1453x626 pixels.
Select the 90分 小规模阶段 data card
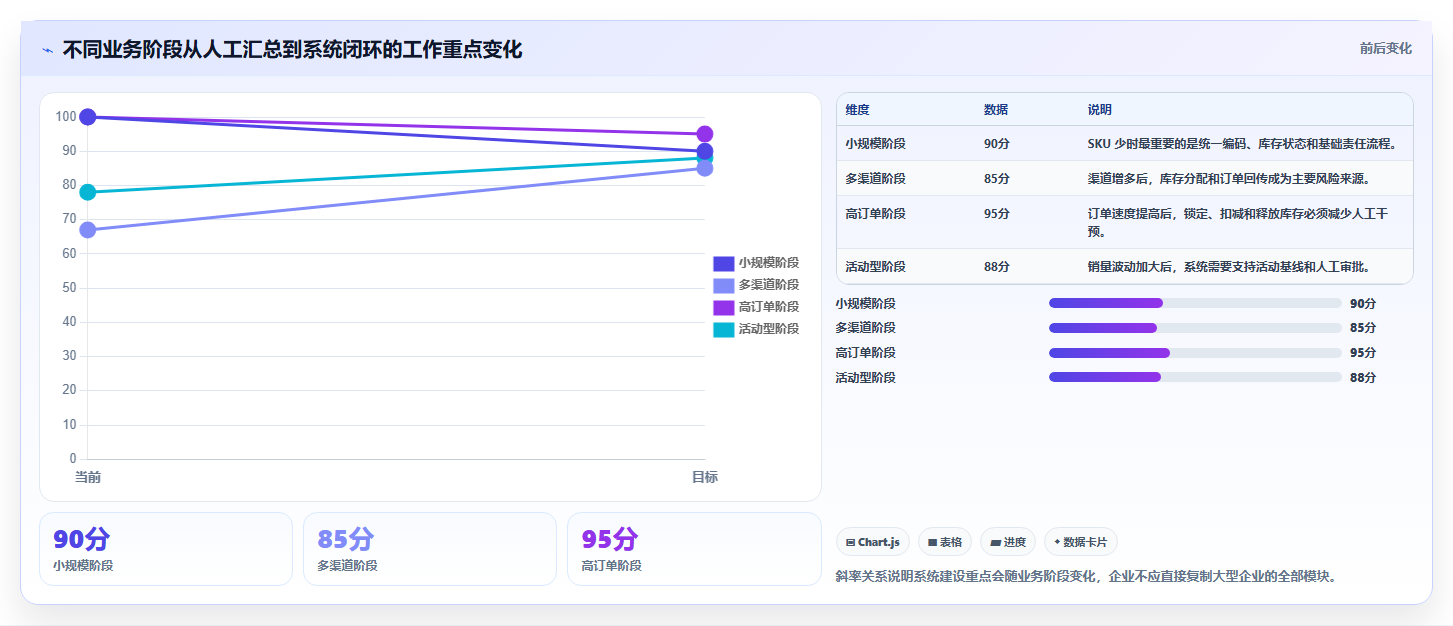coord(166,549)
